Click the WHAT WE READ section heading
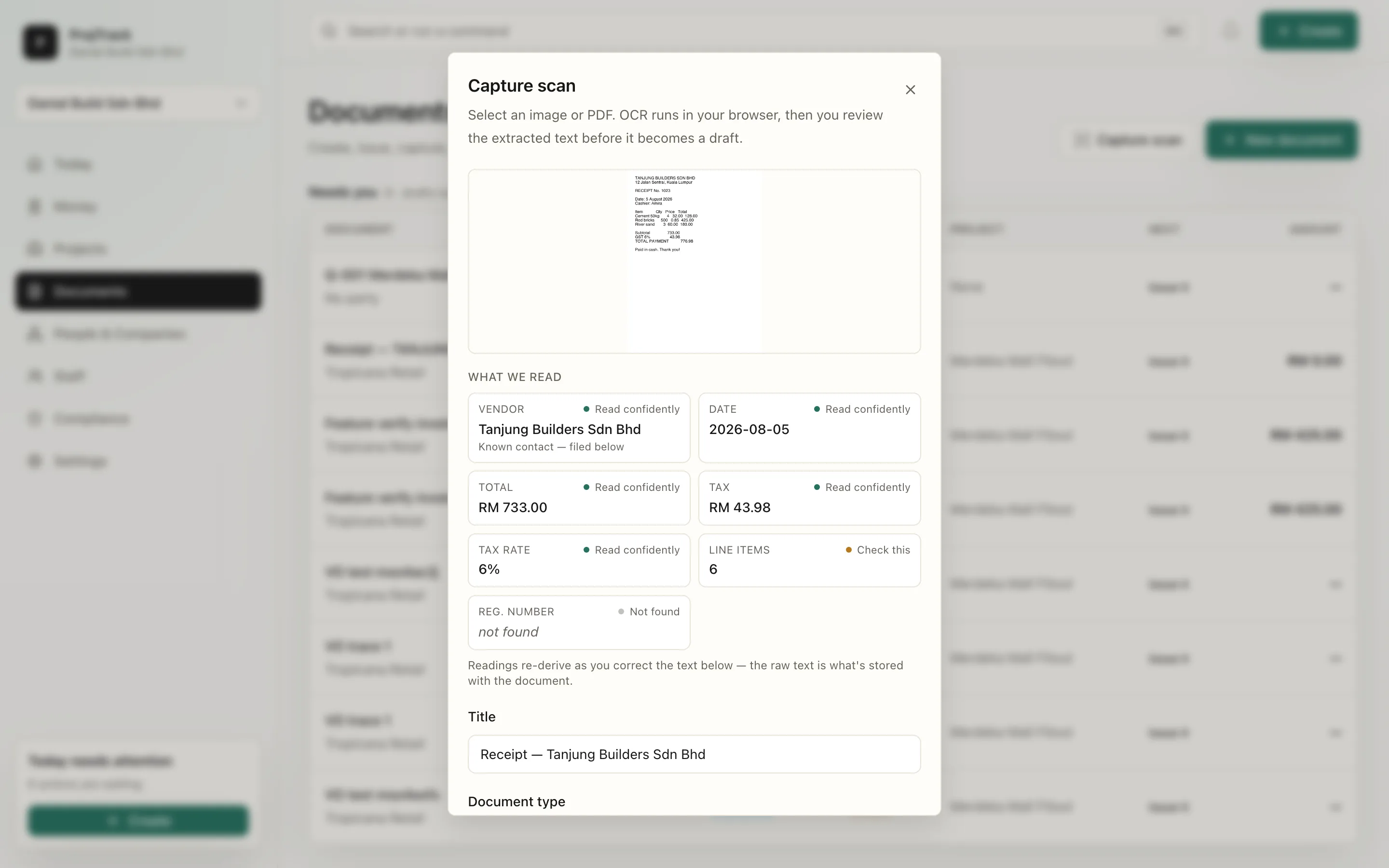The image size is (1389, 868). point(514,377)
